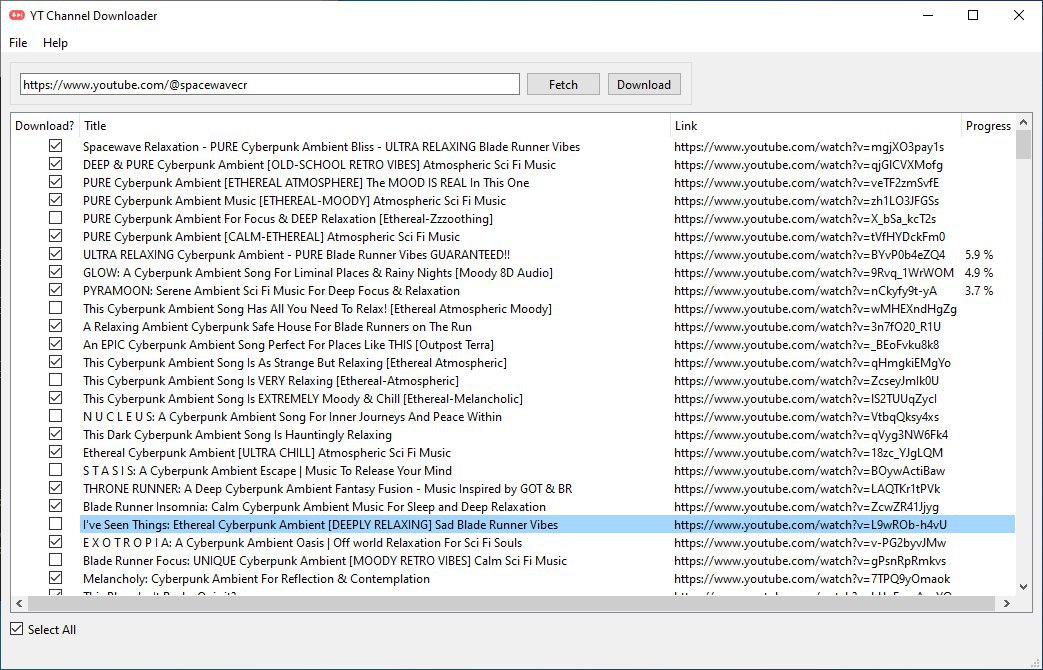Maximize the YT Channel Downloader window
The width and height of the screenshot is (1043, 670).
tap(972, 15)
